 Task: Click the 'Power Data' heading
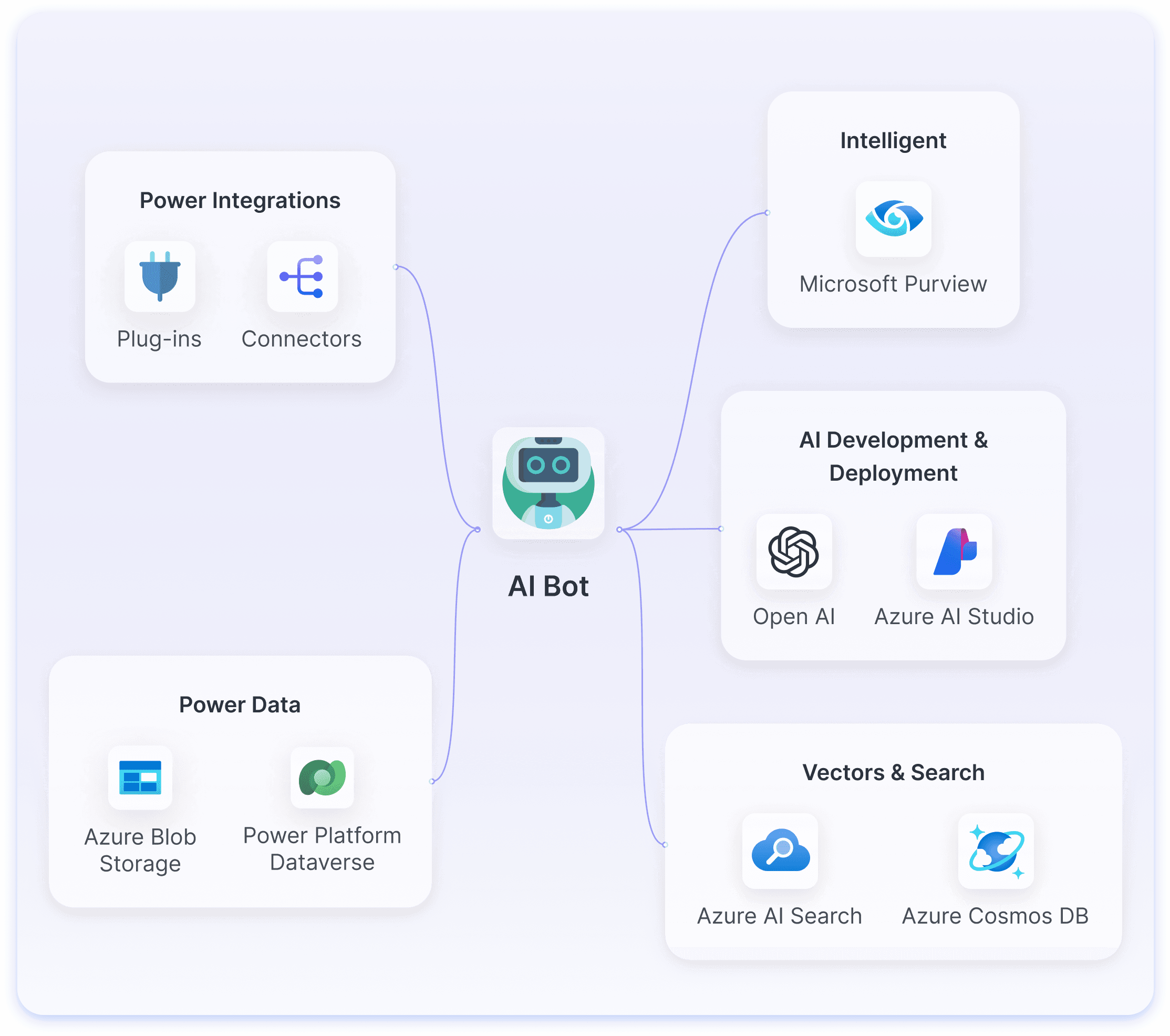pos(240,705)
